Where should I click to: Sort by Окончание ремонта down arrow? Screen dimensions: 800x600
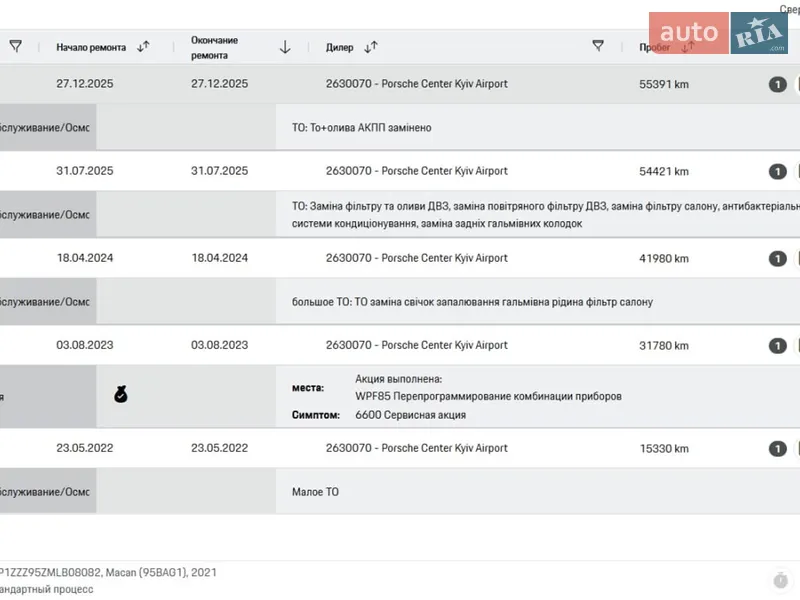(x=285, y=47)
